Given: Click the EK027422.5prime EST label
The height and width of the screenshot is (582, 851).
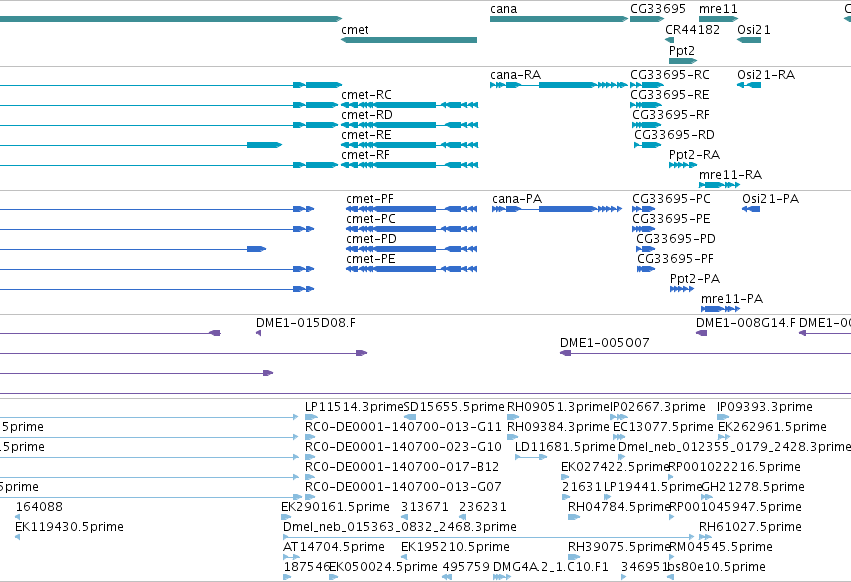Looking at the screenshot, I should coord(615,467).
